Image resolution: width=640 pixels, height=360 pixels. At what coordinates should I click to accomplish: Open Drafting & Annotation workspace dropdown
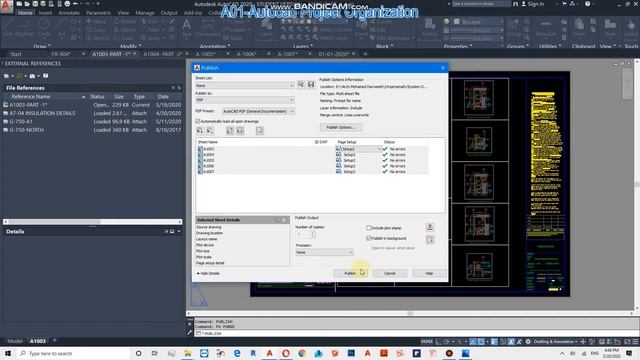[x=555, y=342]
